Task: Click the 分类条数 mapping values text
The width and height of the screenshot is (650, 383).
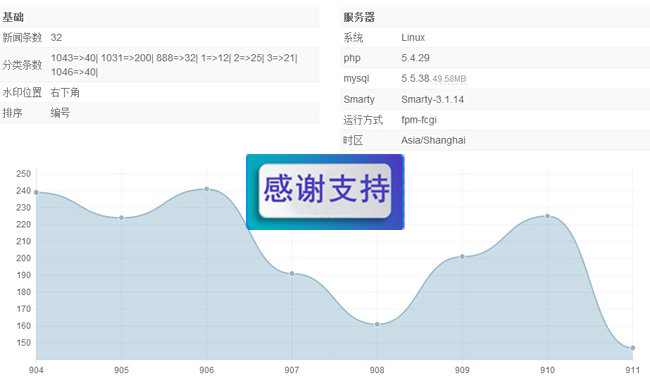Action: click(x=174, y=65)
